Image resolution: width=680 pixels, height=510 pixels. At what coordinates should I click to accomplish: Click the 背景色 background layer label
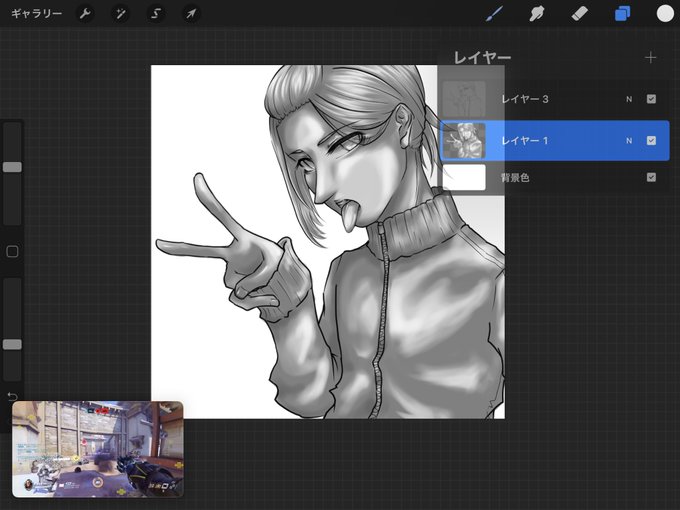tap(515, 178)
